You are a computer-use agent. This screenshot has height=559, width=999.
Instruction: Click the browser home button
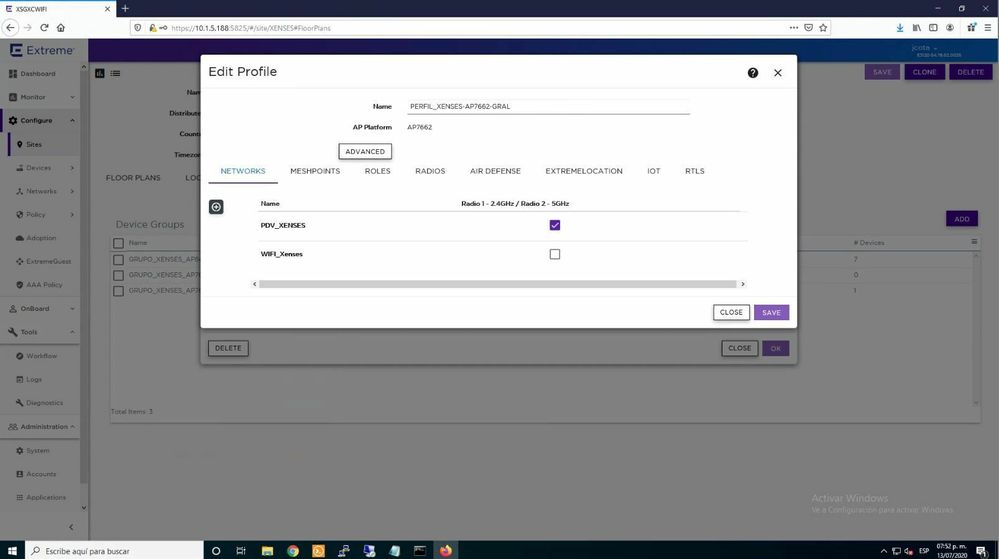61,27
